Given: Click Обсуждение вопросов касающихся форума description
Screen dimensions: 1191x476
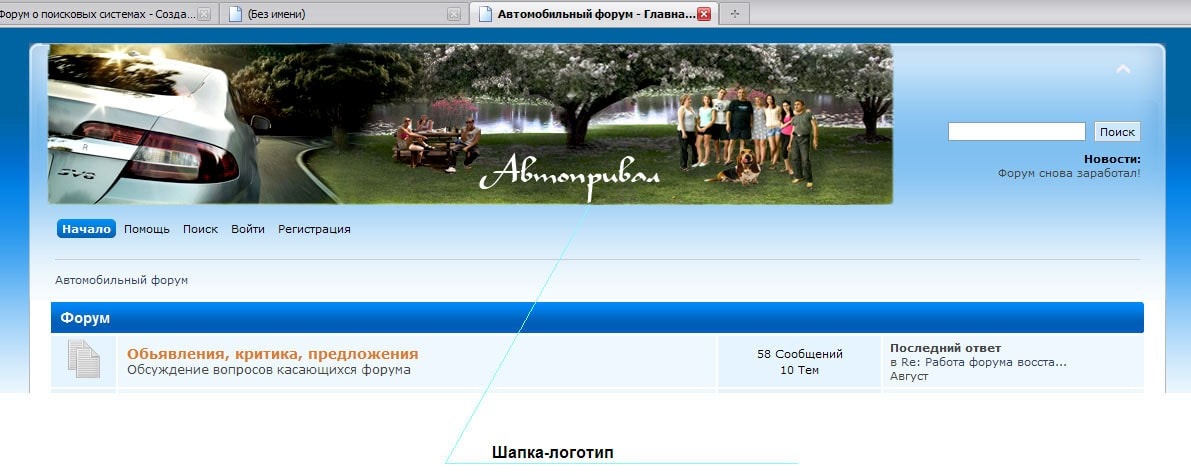Looking at the screenshot, I should point(269,370).
